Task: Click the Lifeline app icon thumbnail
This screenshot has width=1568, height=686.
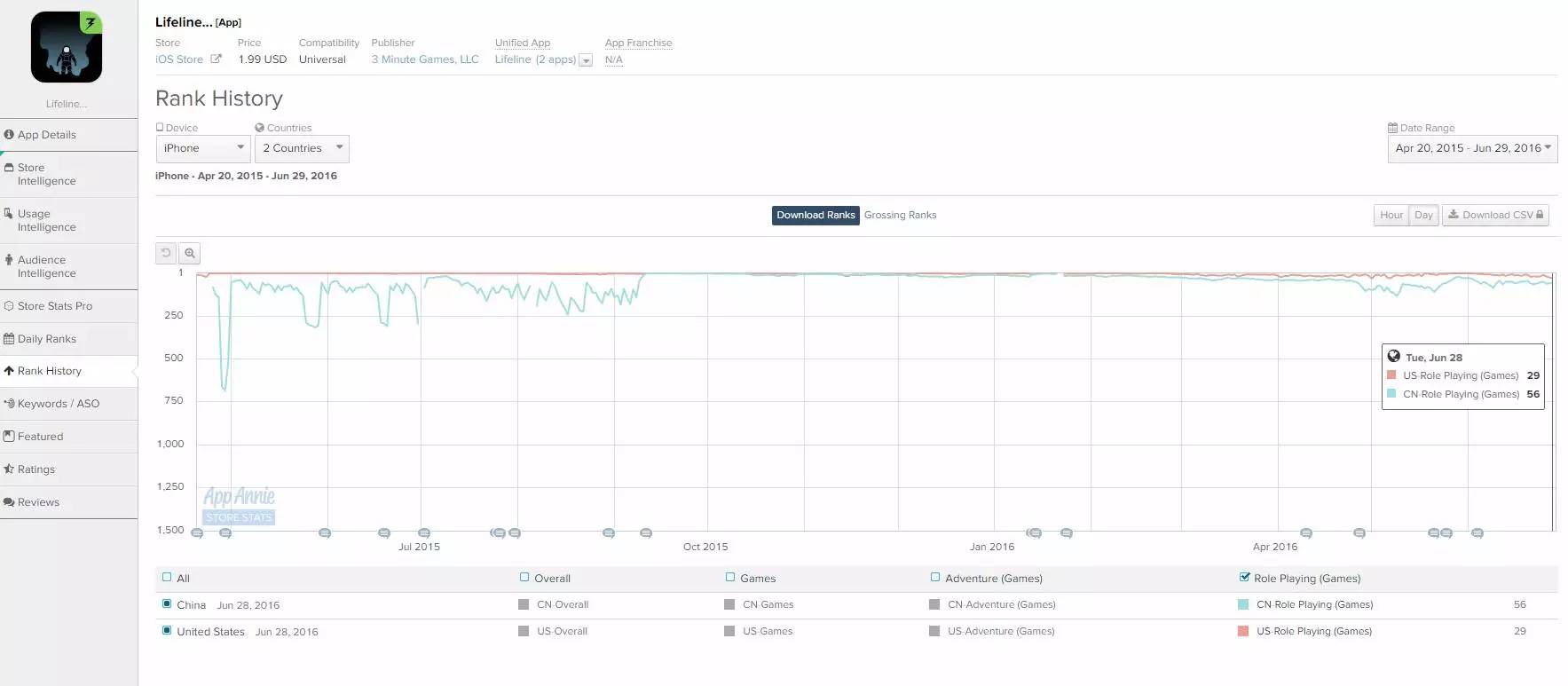Action: [x=67, y=47]
